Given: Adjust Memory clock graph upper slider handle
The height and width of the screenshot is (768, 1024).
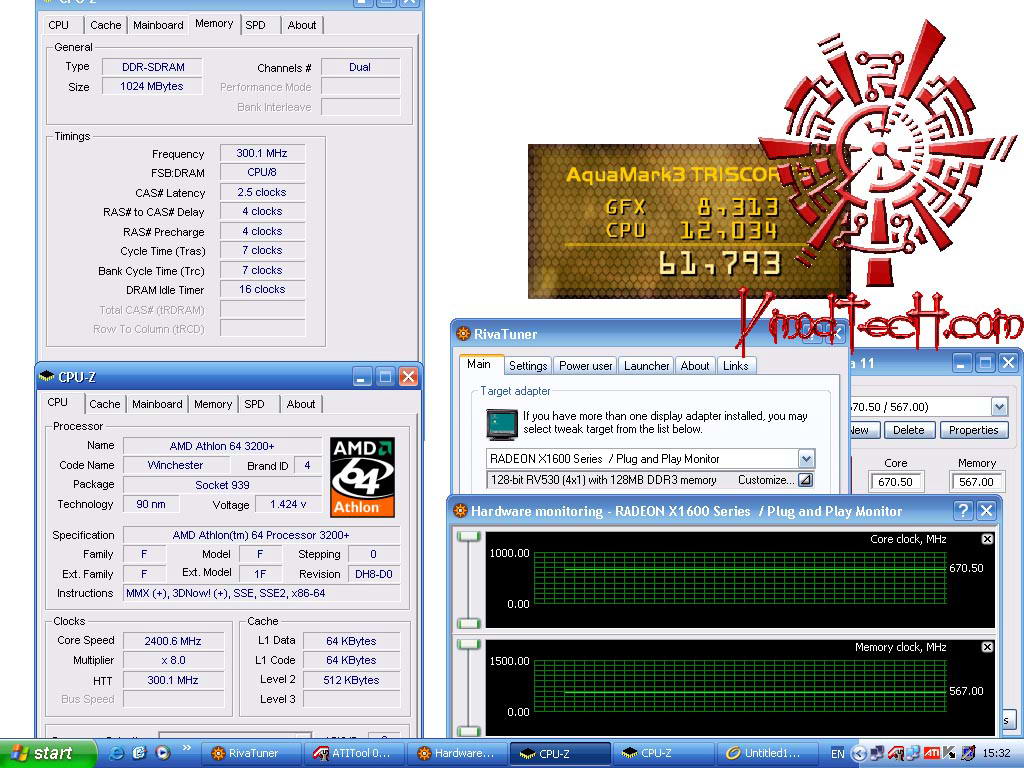Looking at the screenshot, I should click(469, 645).
